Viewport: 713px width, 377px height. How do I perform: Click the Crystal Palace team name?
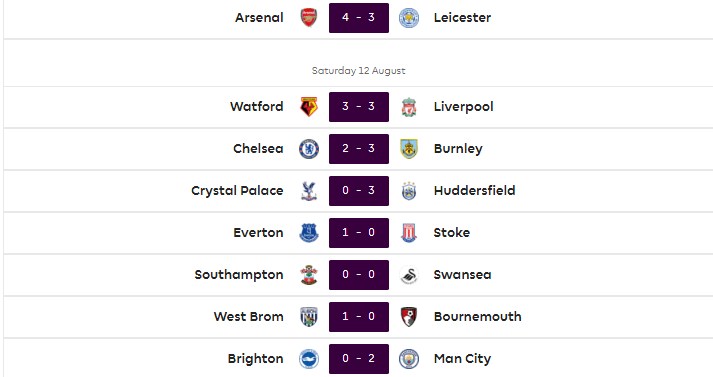point(237,191)
